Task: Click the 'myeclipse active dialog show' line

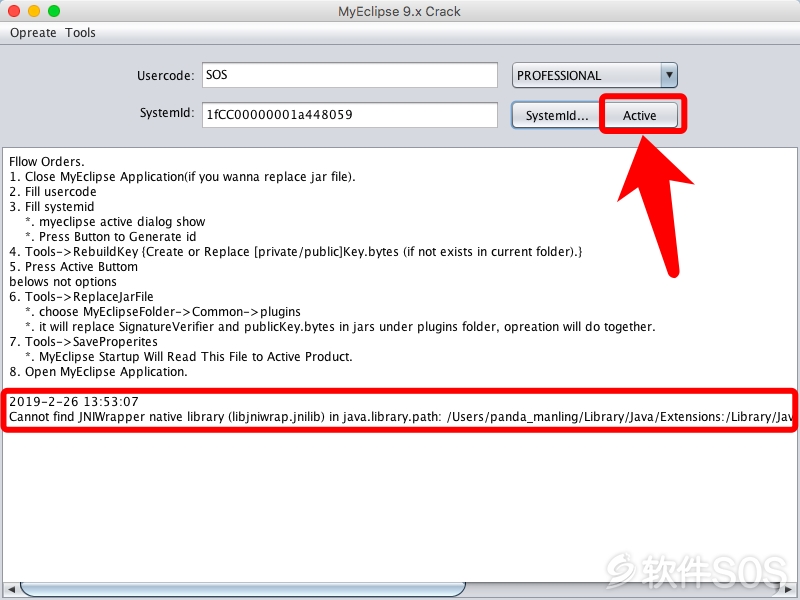Action: pyautogui.click(x=115, y=222)
